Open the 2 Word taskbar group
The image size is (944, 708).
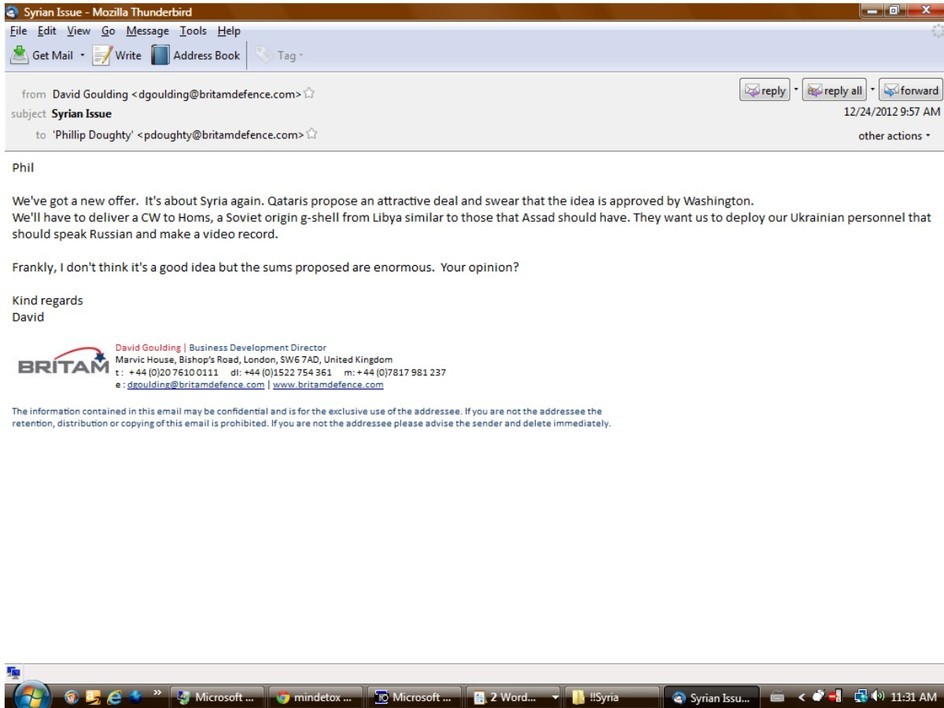coord(514,697)
